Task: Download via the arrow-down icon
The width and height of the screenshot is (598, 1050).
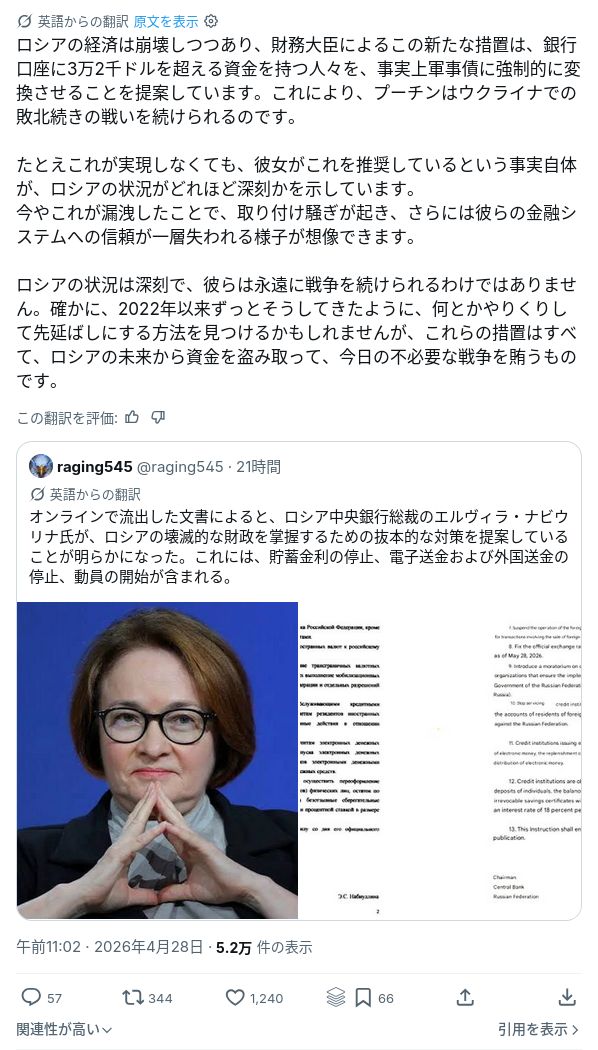Action: (x=567, y=997)
